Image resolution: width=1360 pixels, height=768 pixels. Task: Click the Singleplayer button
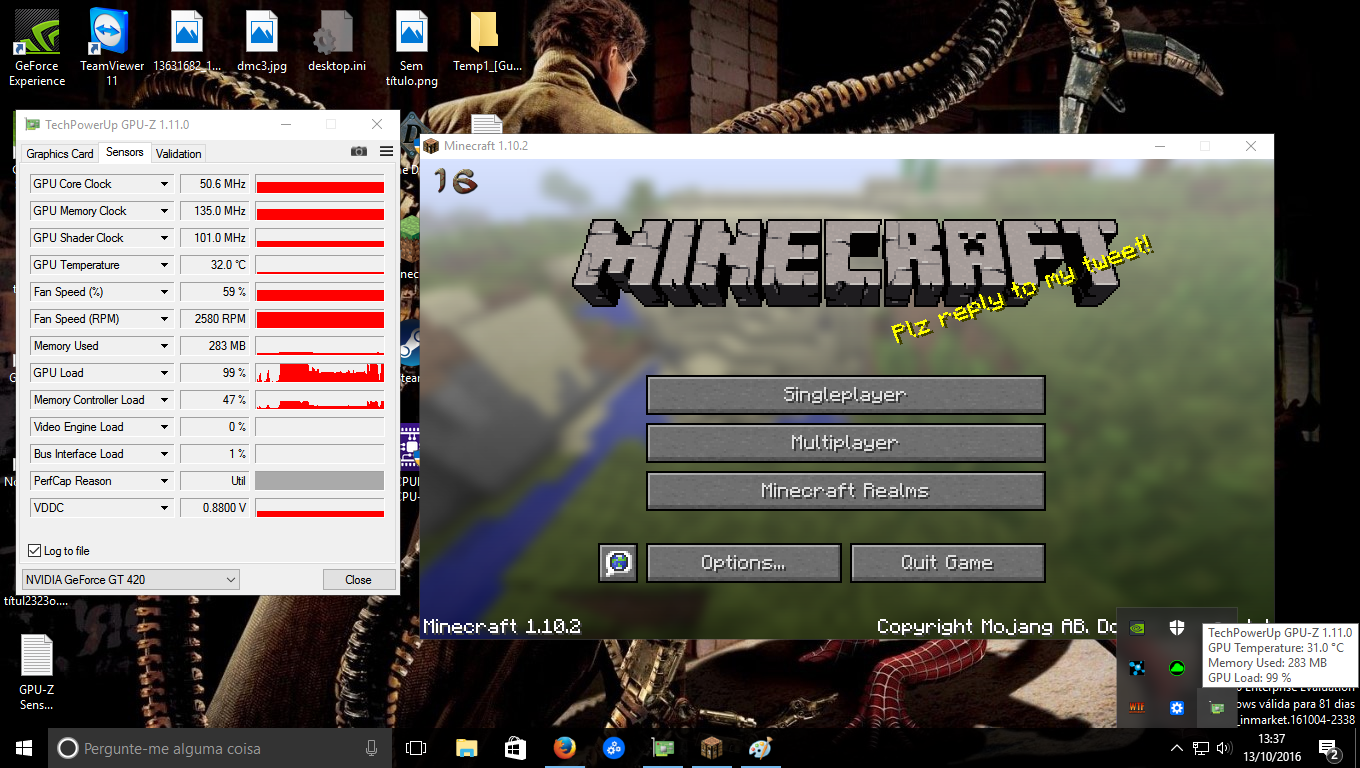click(845, 395)
